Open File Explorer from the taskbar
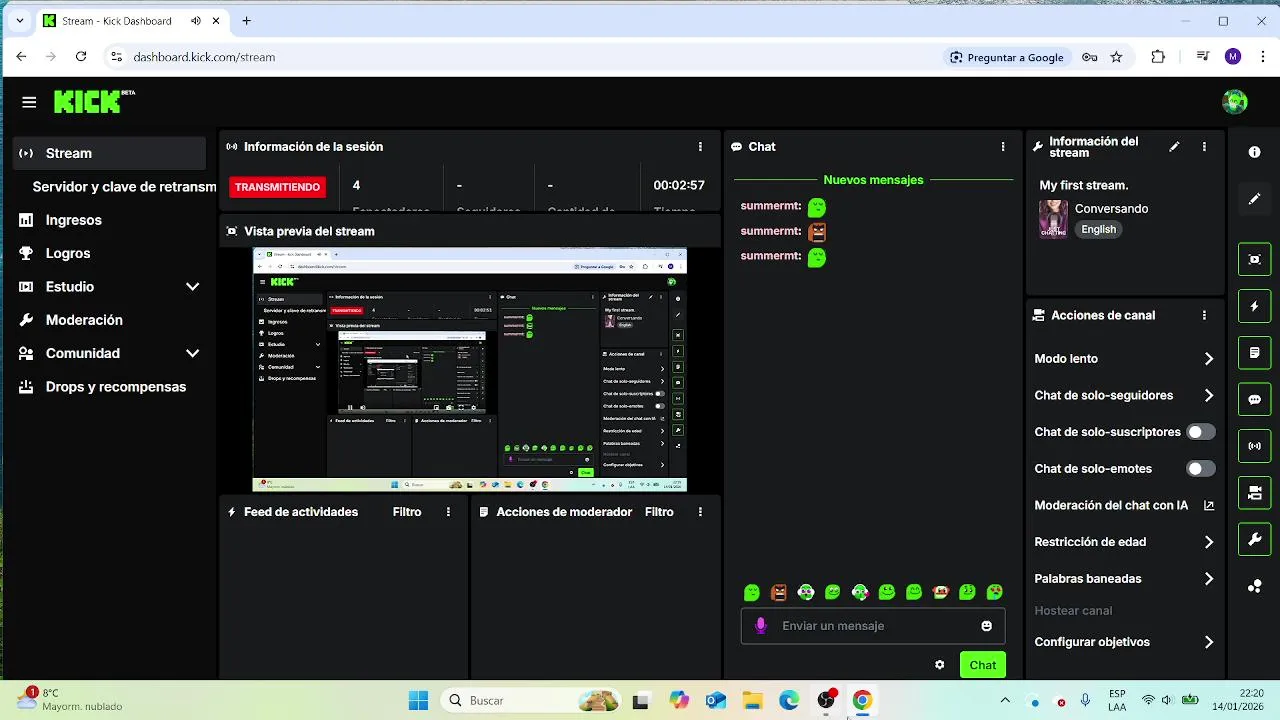 752,701
